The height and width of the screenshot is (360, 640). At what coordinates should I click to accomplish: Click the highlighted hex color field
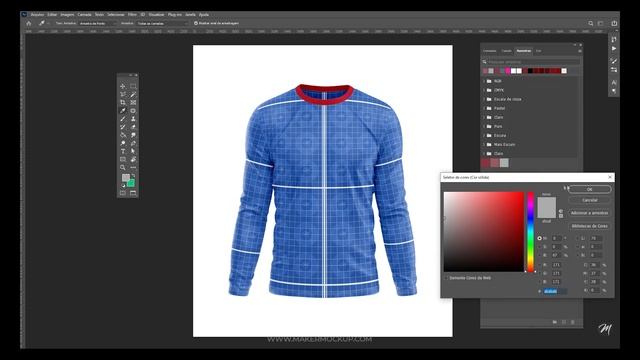[x=555, y=291]
